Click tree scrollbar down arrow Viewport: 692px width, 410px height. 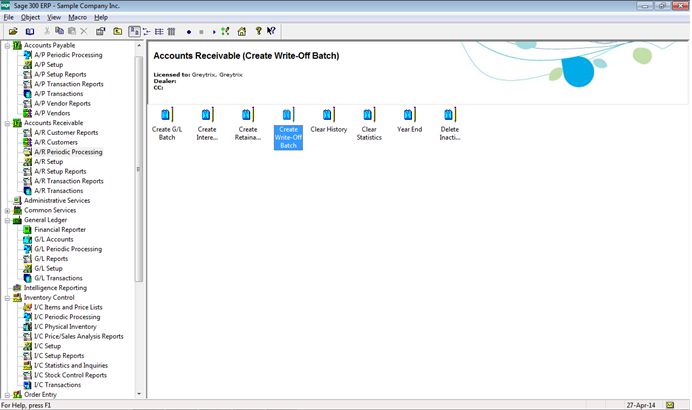139,394
